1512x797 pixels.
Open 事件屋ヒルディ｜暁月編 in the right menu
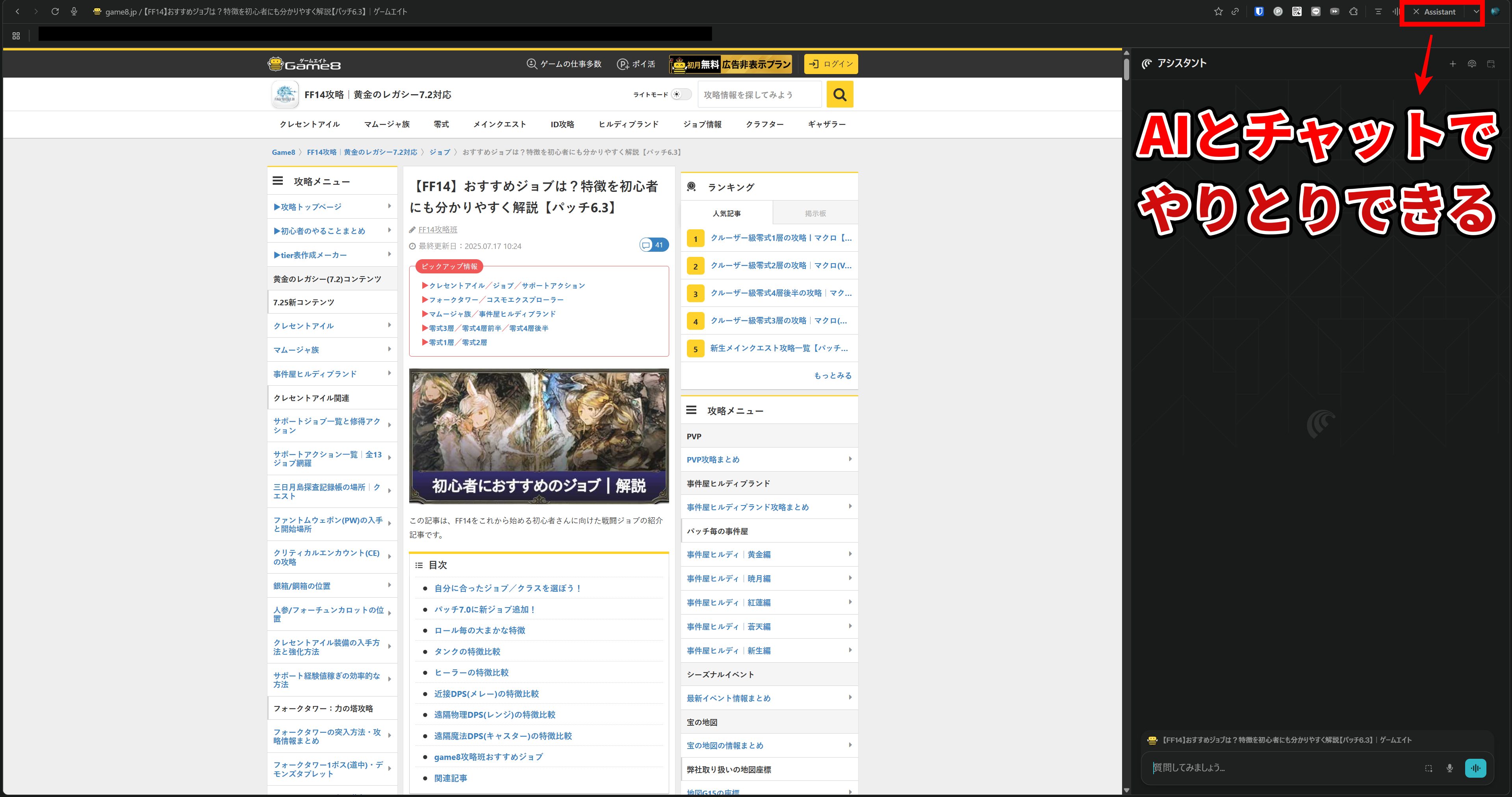pyautogui.click(x=770, y=578)
